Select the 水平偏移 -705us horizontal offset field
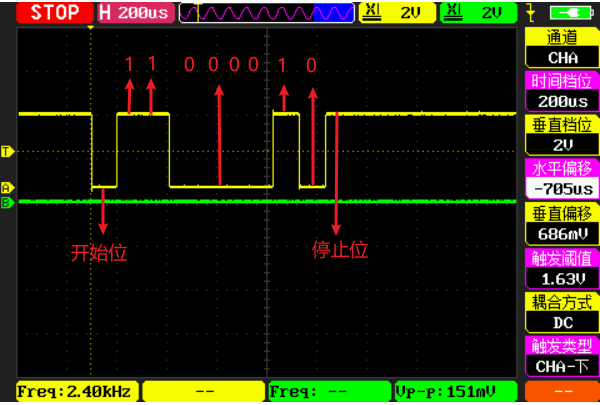This screenshot has height=405, width=600. coord(561,179)
